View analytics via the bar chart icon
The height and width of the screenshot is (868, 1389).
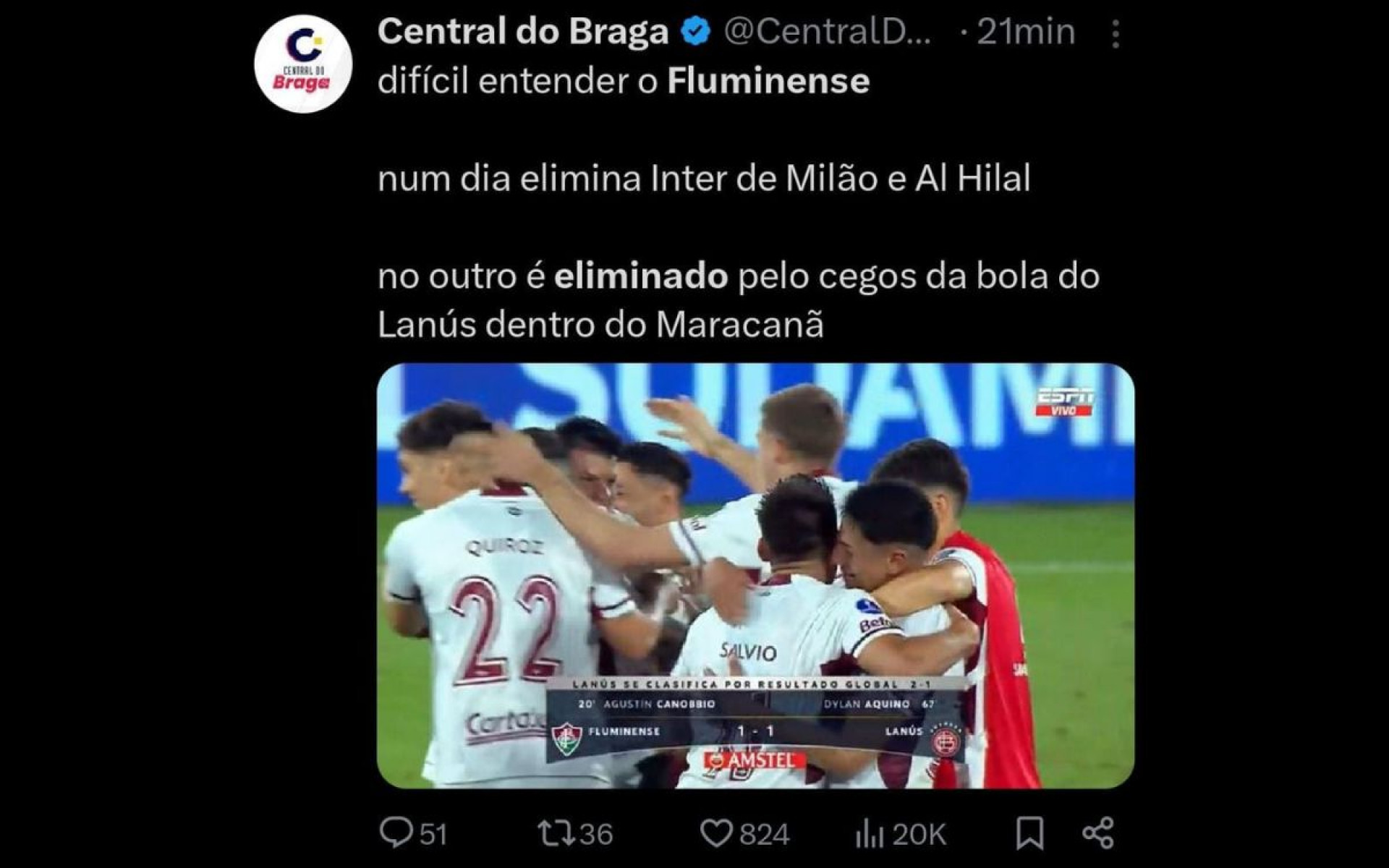(869, 834)
